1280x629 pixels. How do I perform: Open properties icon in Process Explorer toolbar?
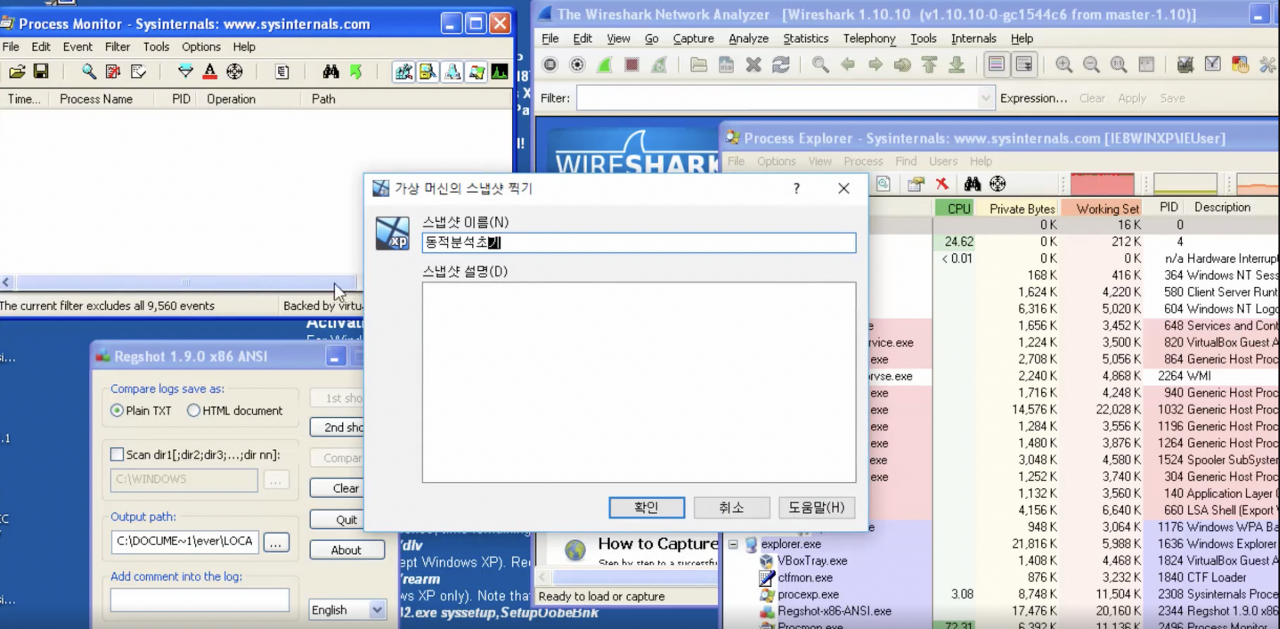click(915, 184)
